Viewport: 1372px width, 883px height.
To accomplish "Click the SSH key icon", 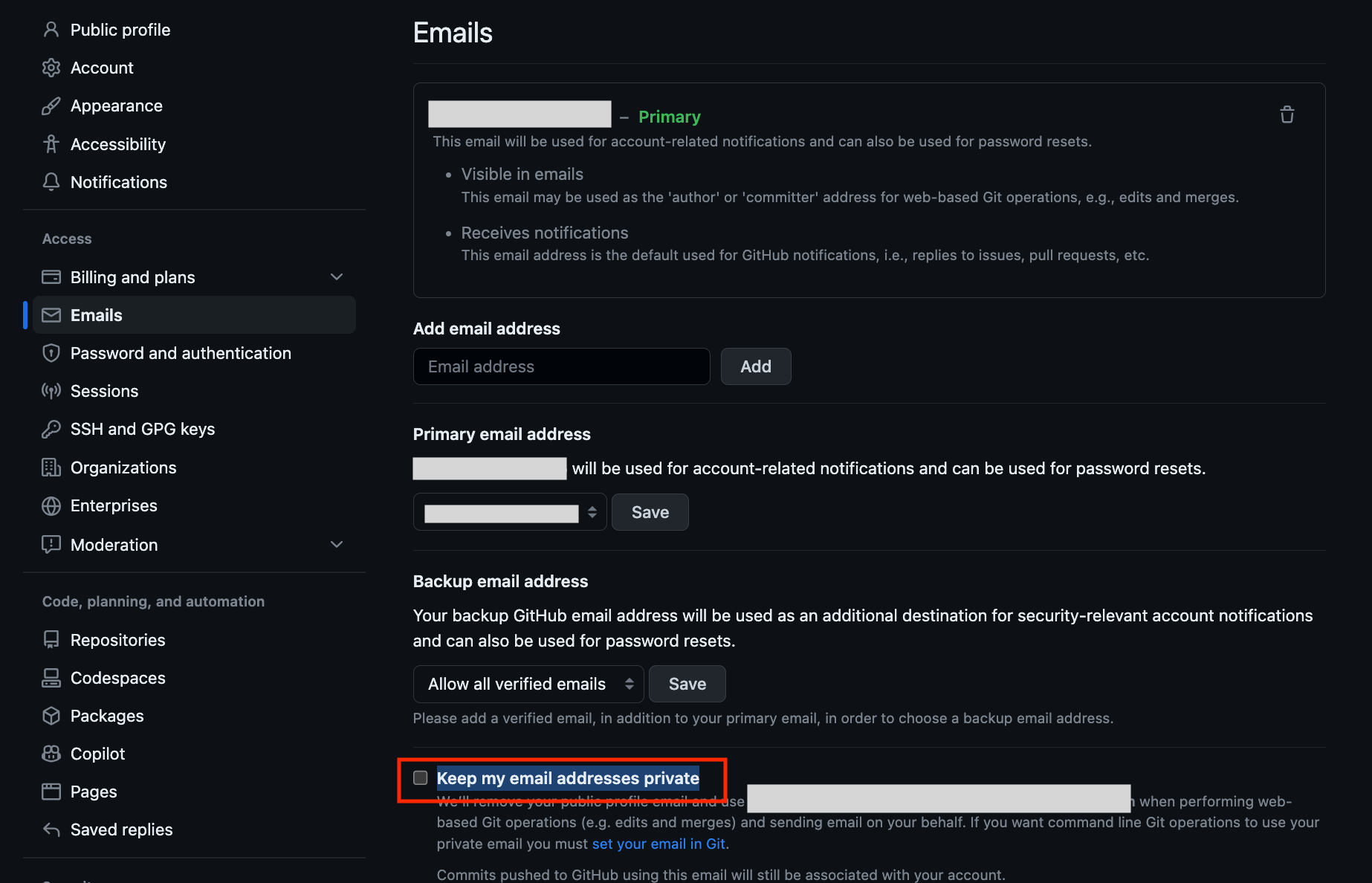I will click(51, 429).
